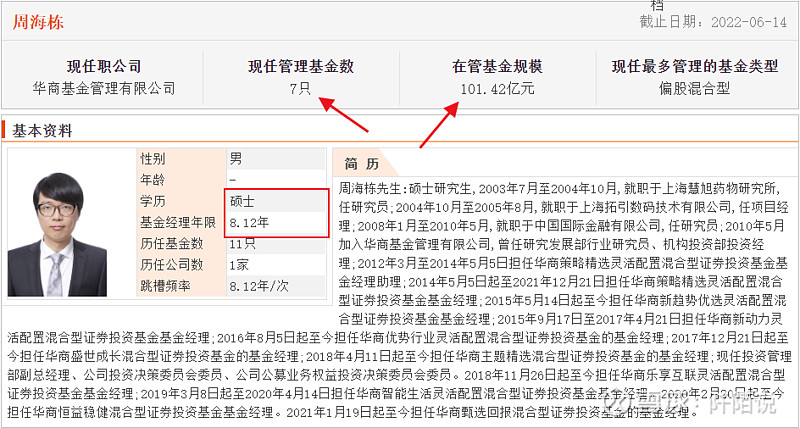Click the resume line mentioning 上海拓引数码技术有限公司
This screenshot has height=428, width=800.
(x=564, y=207)
